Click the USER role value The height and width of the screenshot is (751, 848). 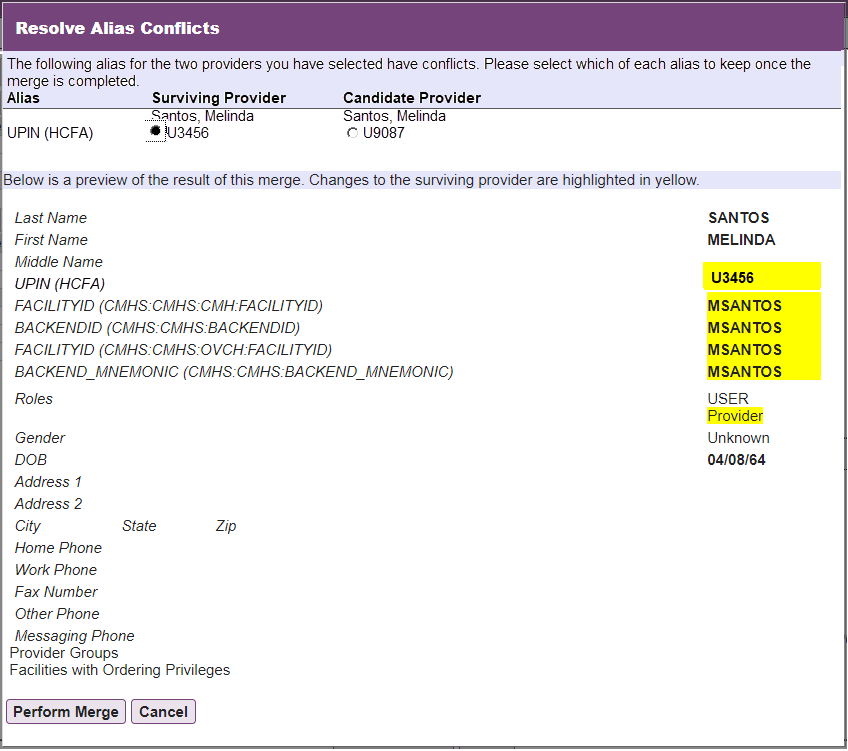tap(728, 399)
